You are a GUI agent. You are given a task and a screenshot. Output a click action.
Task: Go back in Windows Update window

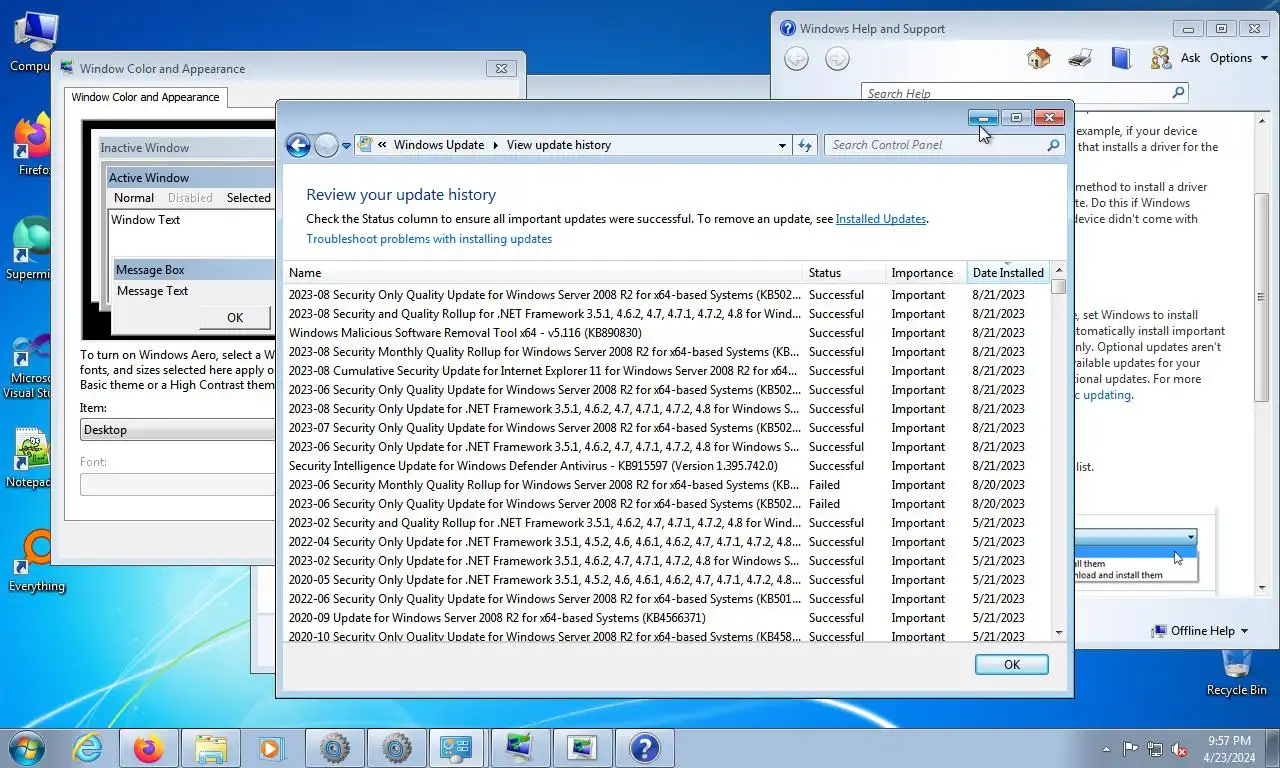click(298, 145)
